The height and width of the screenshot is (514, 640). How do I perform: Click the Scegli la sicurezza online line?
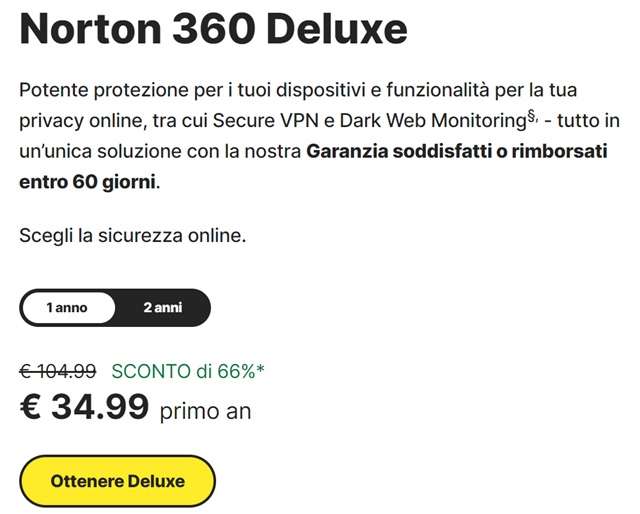point(132,236)
